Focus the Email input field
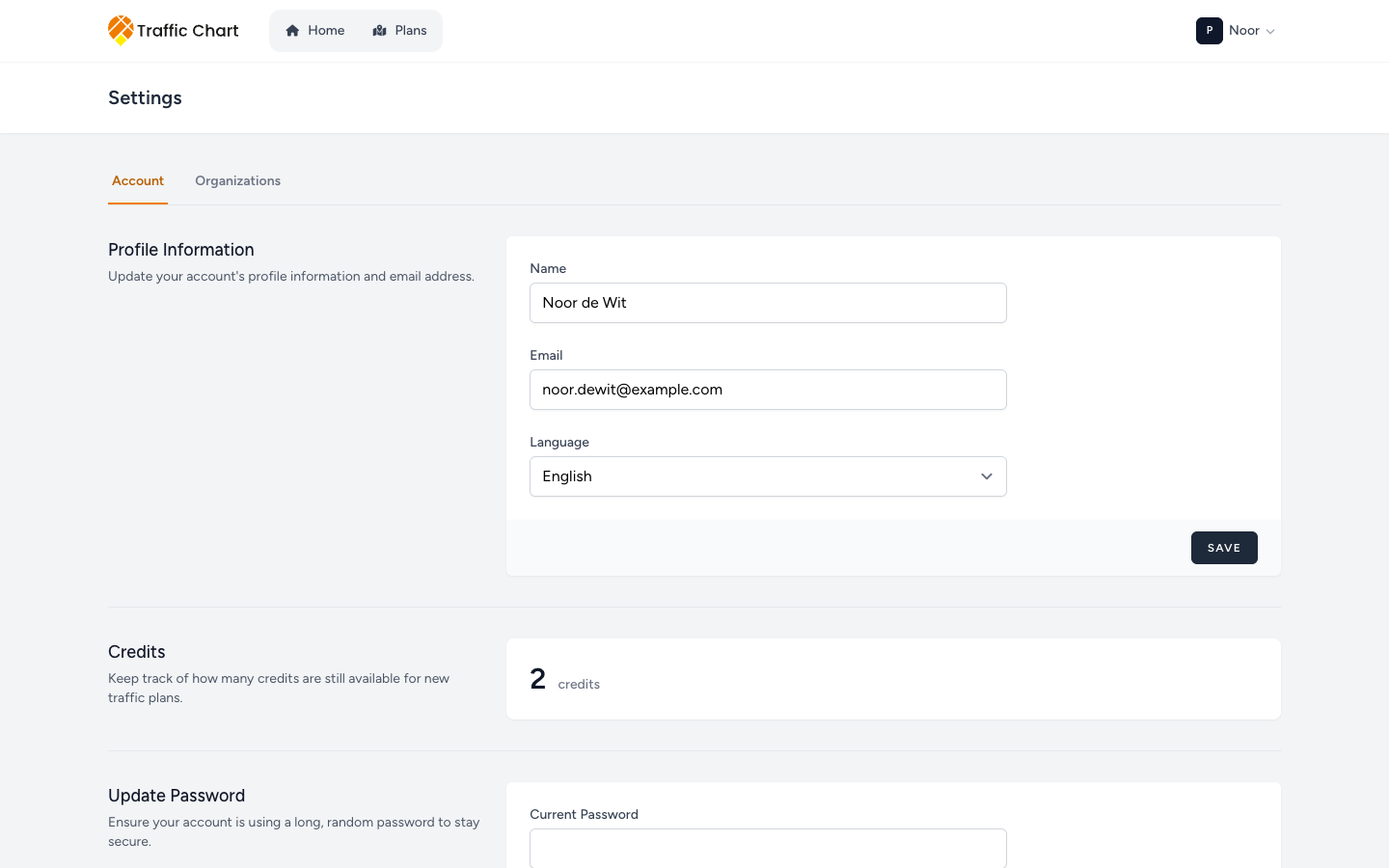1389x868 pixels. [x=768, y=390]
